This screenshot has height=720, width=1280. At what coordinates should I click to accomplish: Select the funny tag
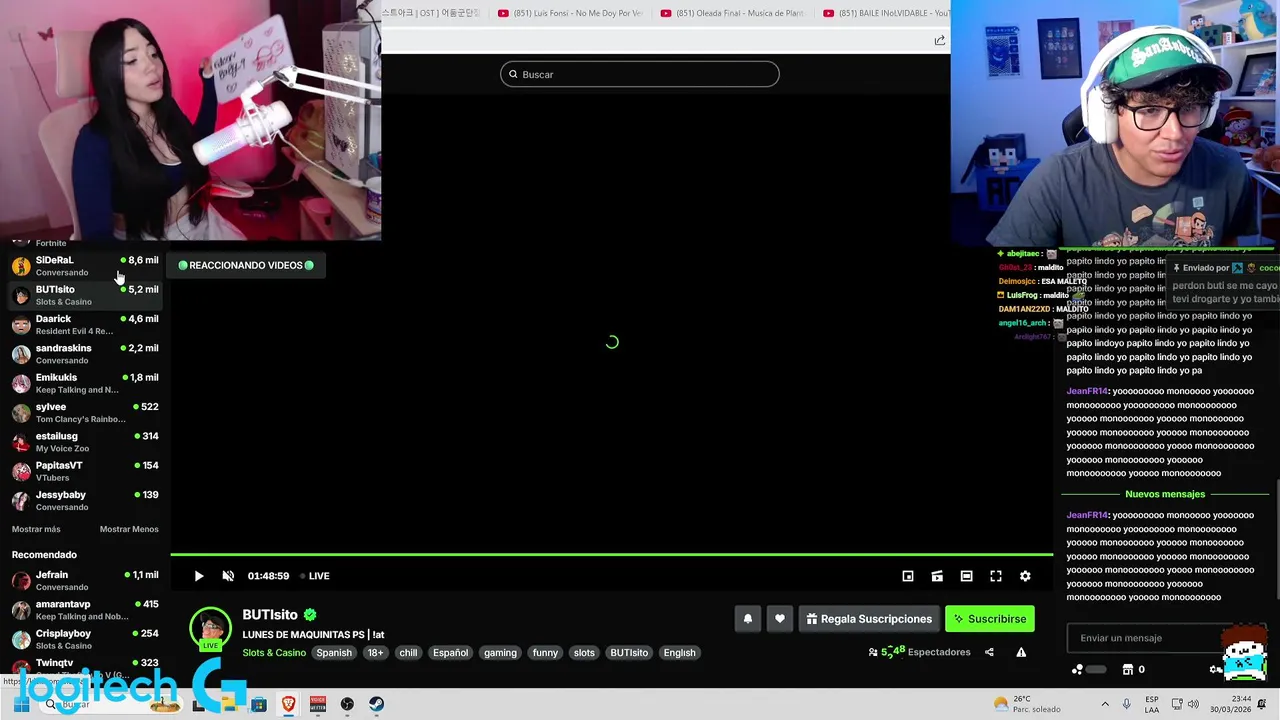point(545,653)
